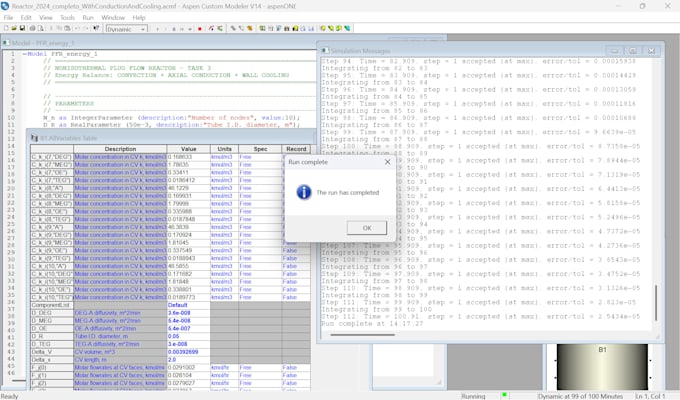
Task: Click the Copy toolbar icon
Action: click(x=59, y=28)
